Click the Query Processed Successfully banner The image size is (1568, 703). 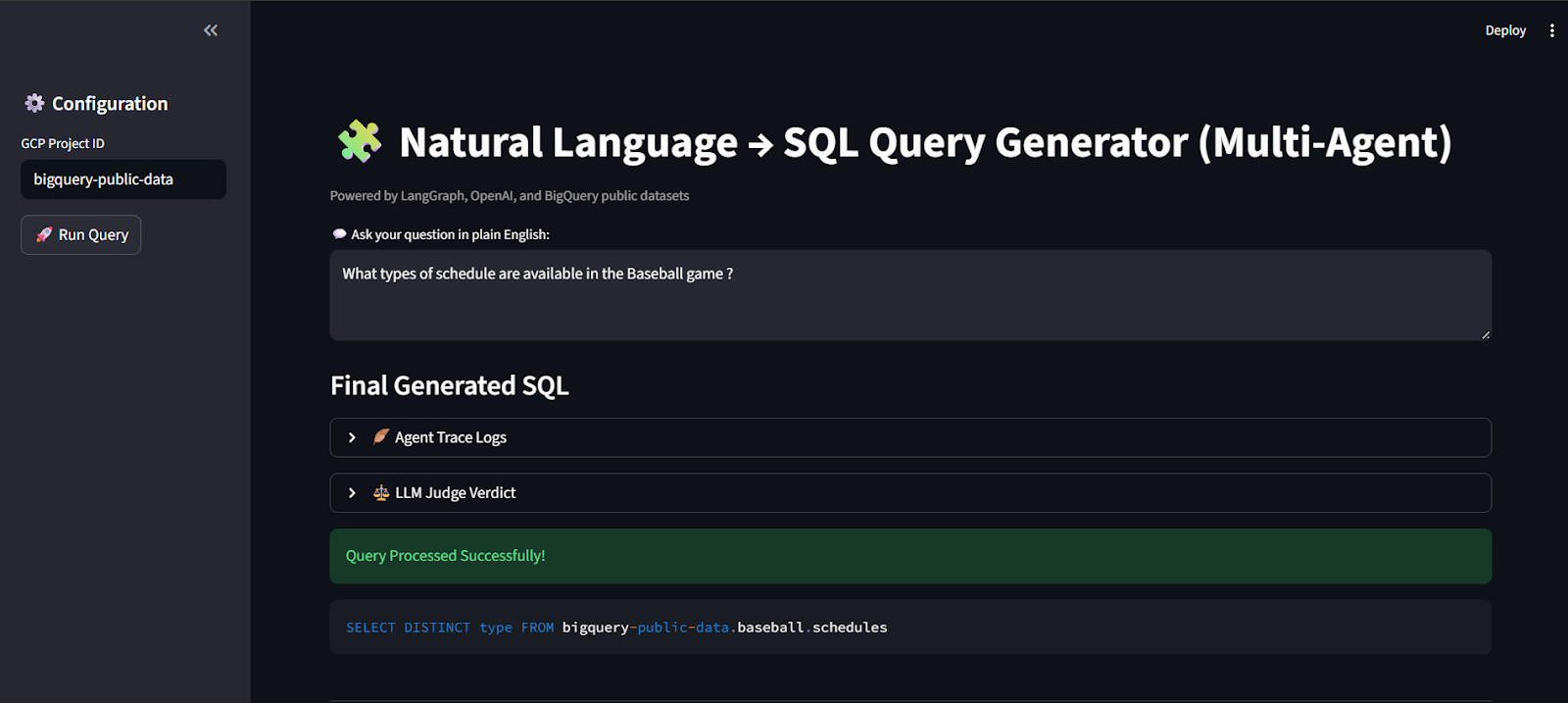[x=909, y=556]
